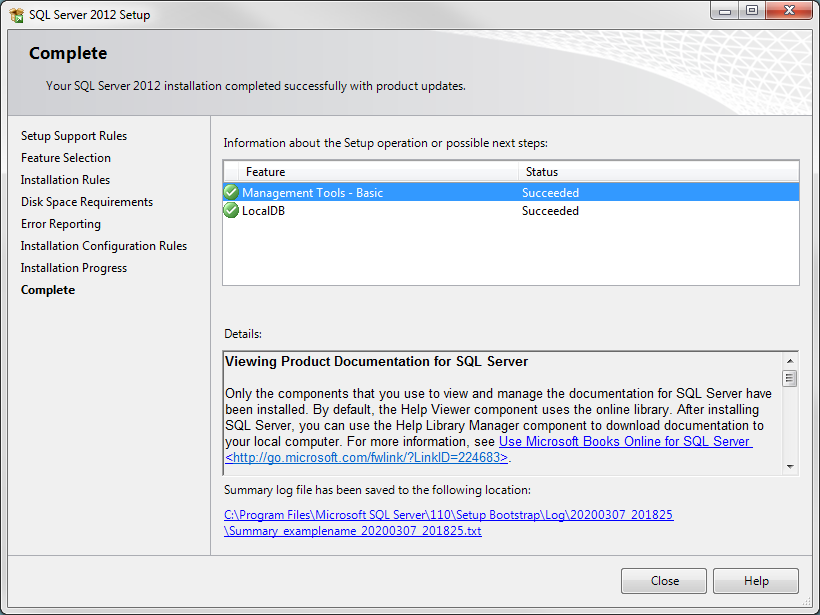
Task: Click the Viewing Product Documentation heading
Action: coord(377,361)
